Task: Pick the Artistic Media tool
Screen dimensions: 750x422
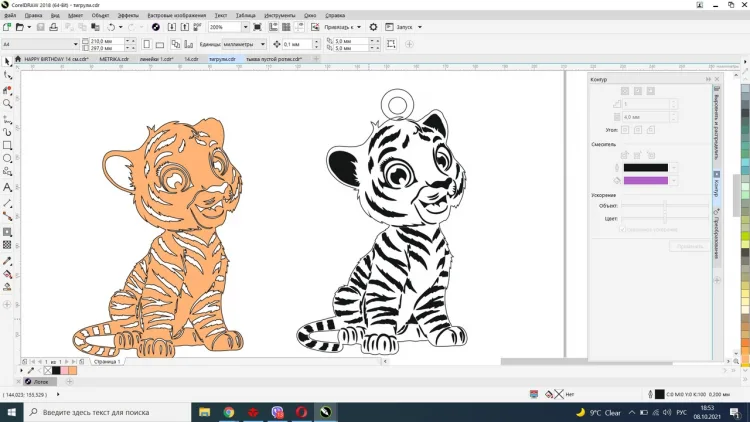Action: tap(7, 132)
